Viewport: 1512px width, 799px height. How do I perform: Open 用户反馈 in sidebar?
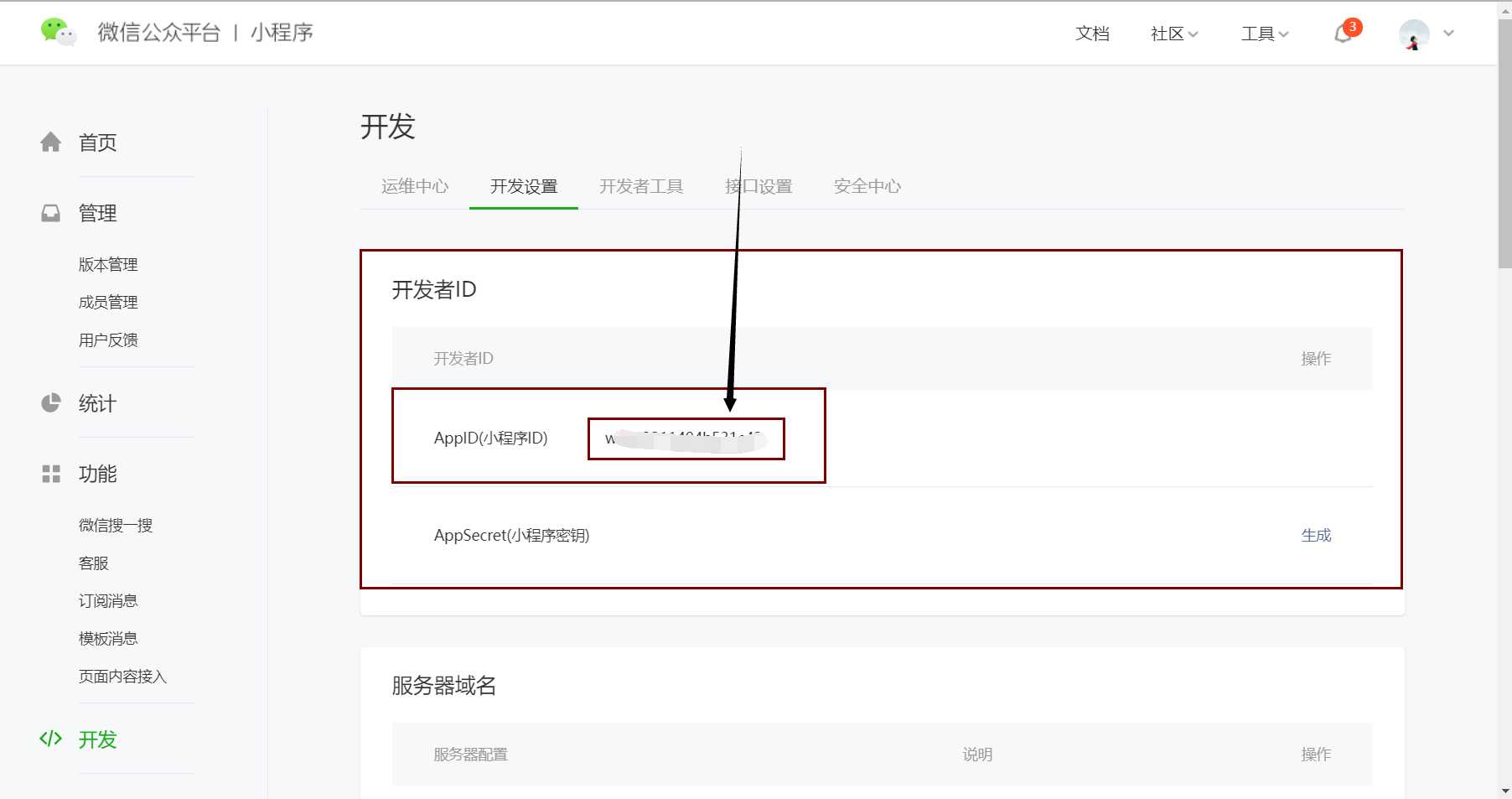click(x=108, y=340)
